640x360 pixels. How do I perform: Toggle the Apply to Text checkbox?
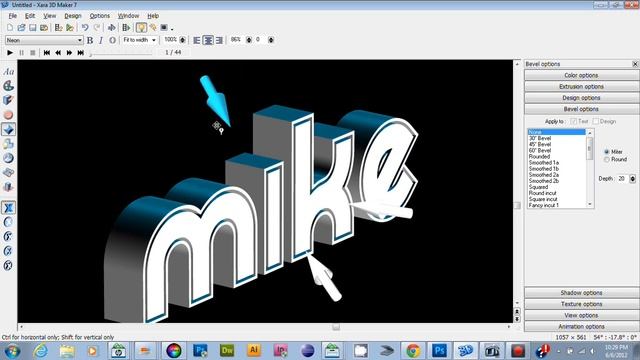(x=574, y=121)
